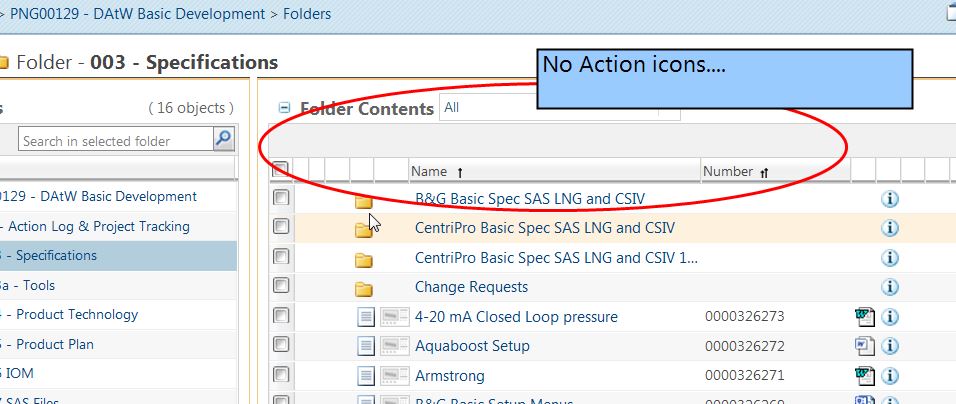Open info icon for B&G Basic Spec
The height and width of the screenshot is (404, 956).
point(890,199)
